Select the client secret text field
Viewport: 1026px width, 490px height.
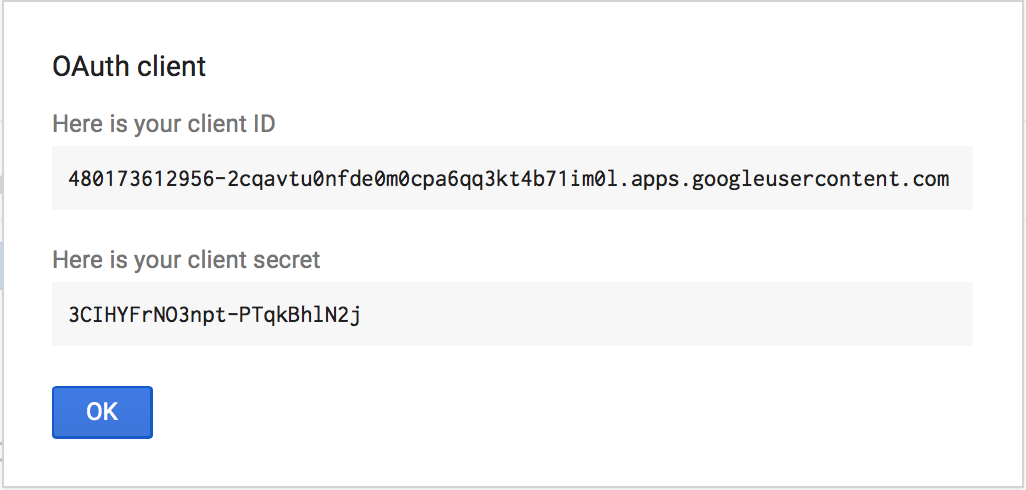coord(512,314)
